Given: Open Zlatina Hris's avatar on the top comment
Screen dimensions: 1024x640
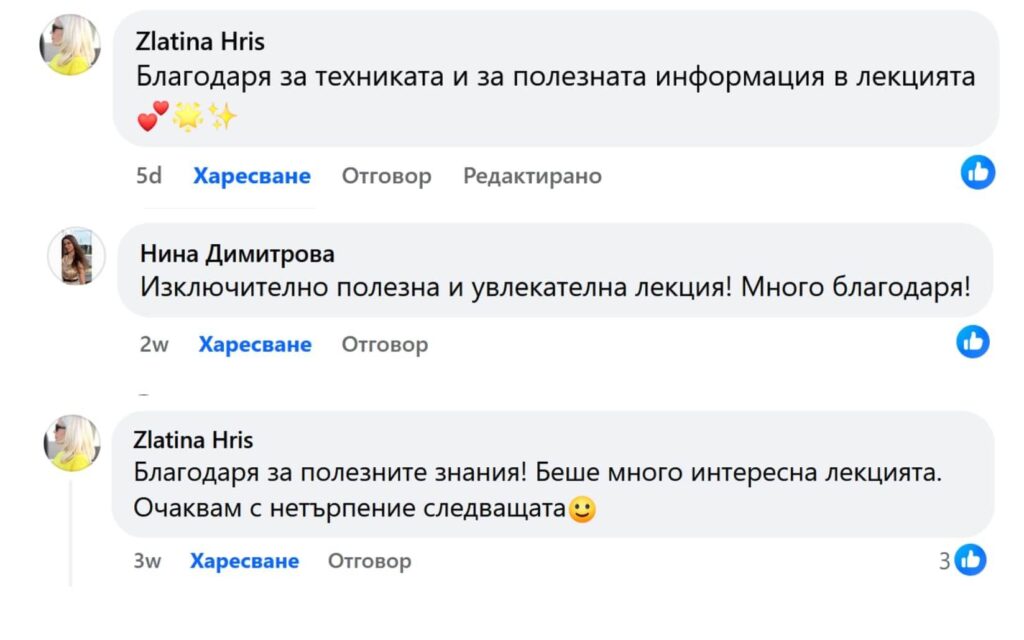Looking at the screenshot, I should click(70, 45).
